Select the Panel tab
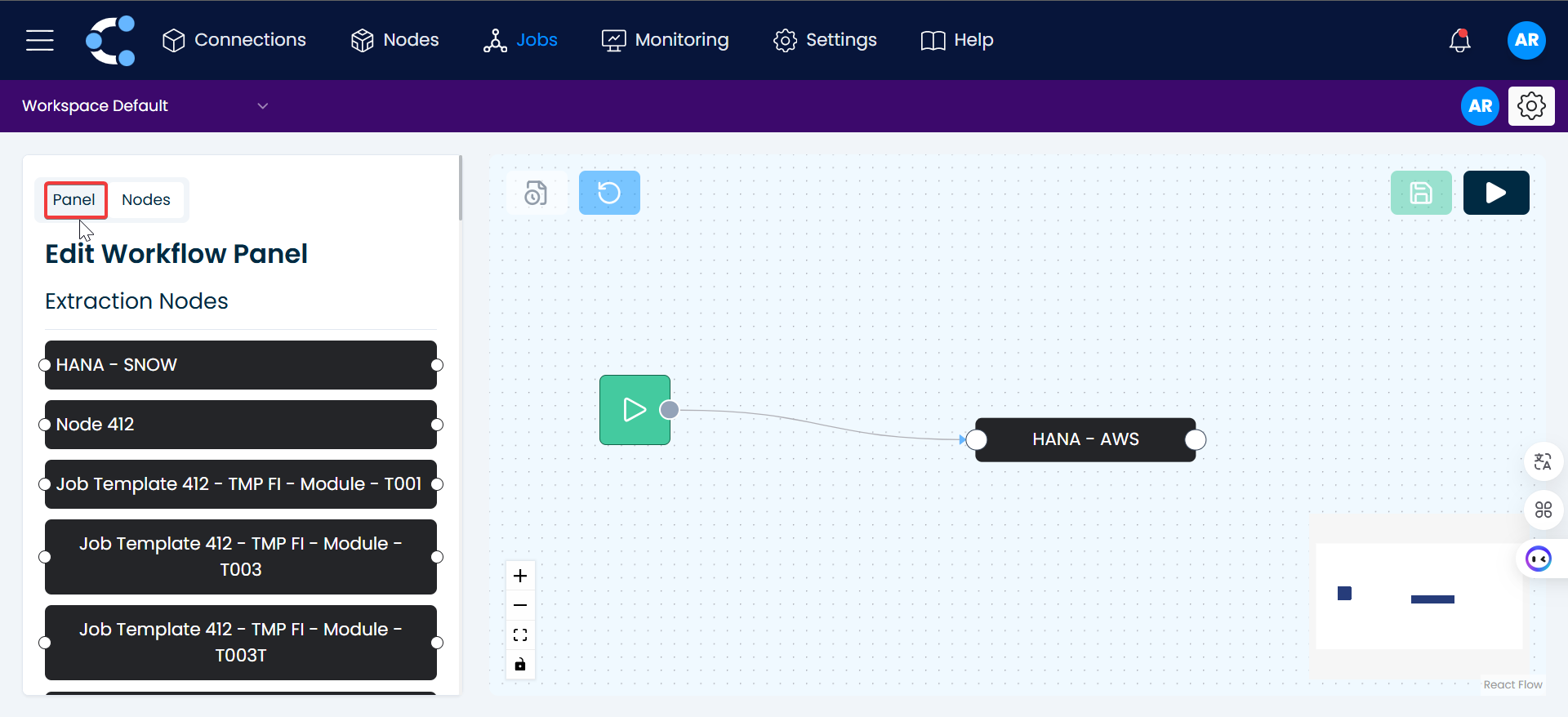The height and width of the screenshot is (717, 1568). (x=74, y=200)
